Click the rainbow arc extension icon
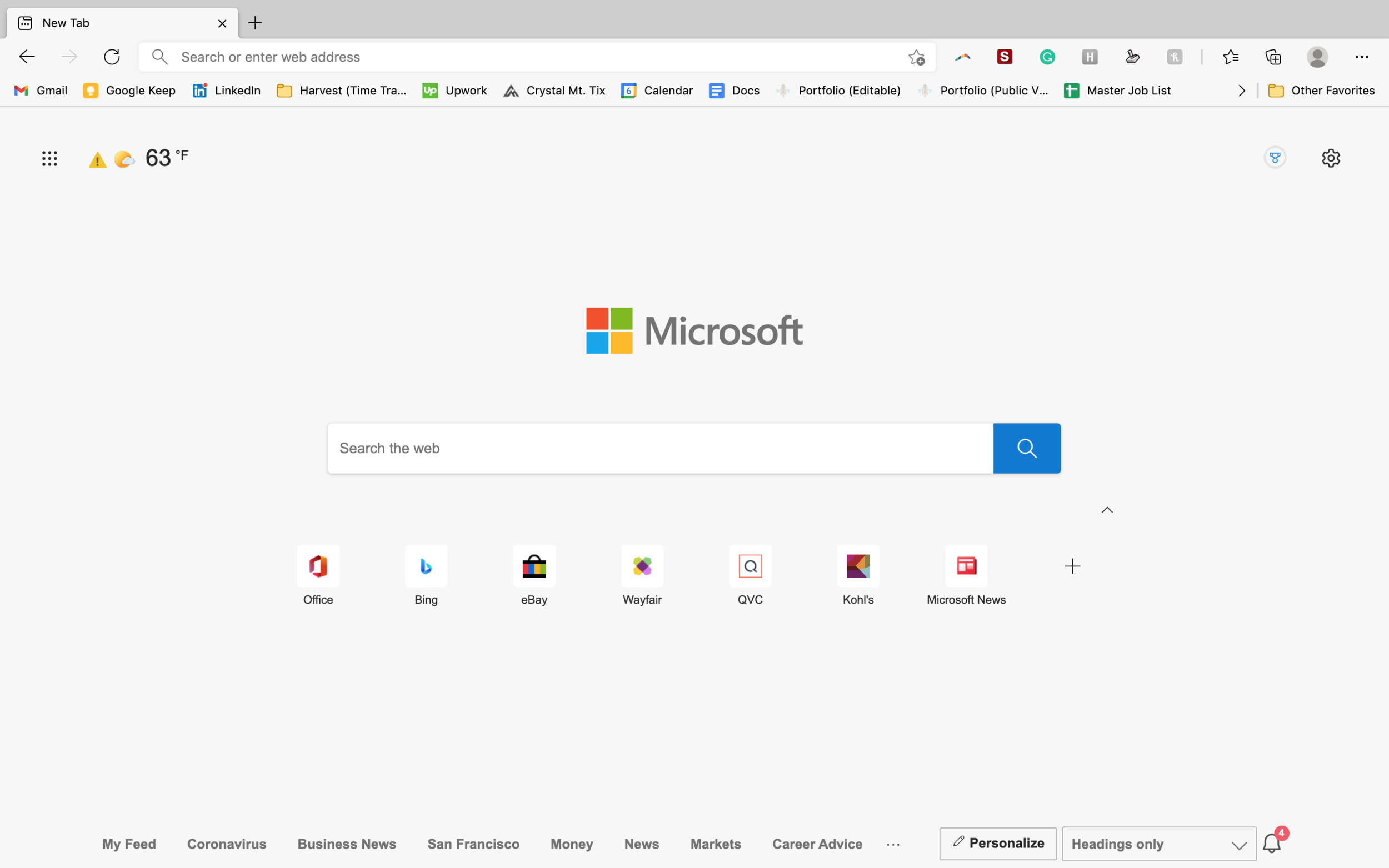1389x868 pixels. click(x=962, y=57)
